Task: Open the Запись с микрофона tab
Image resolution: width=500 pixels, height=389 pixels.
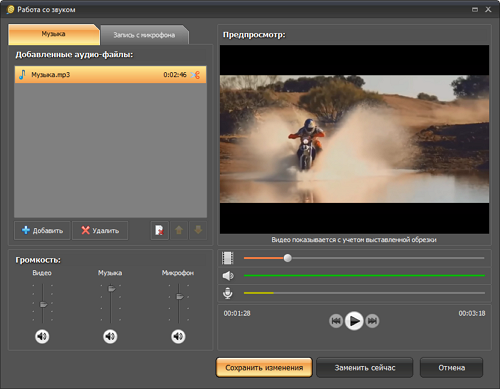Action: point(144,35)
